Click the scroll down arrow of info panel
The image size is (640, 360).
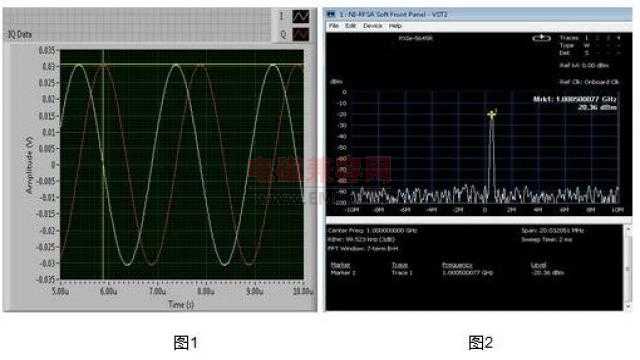click(628, 306)
